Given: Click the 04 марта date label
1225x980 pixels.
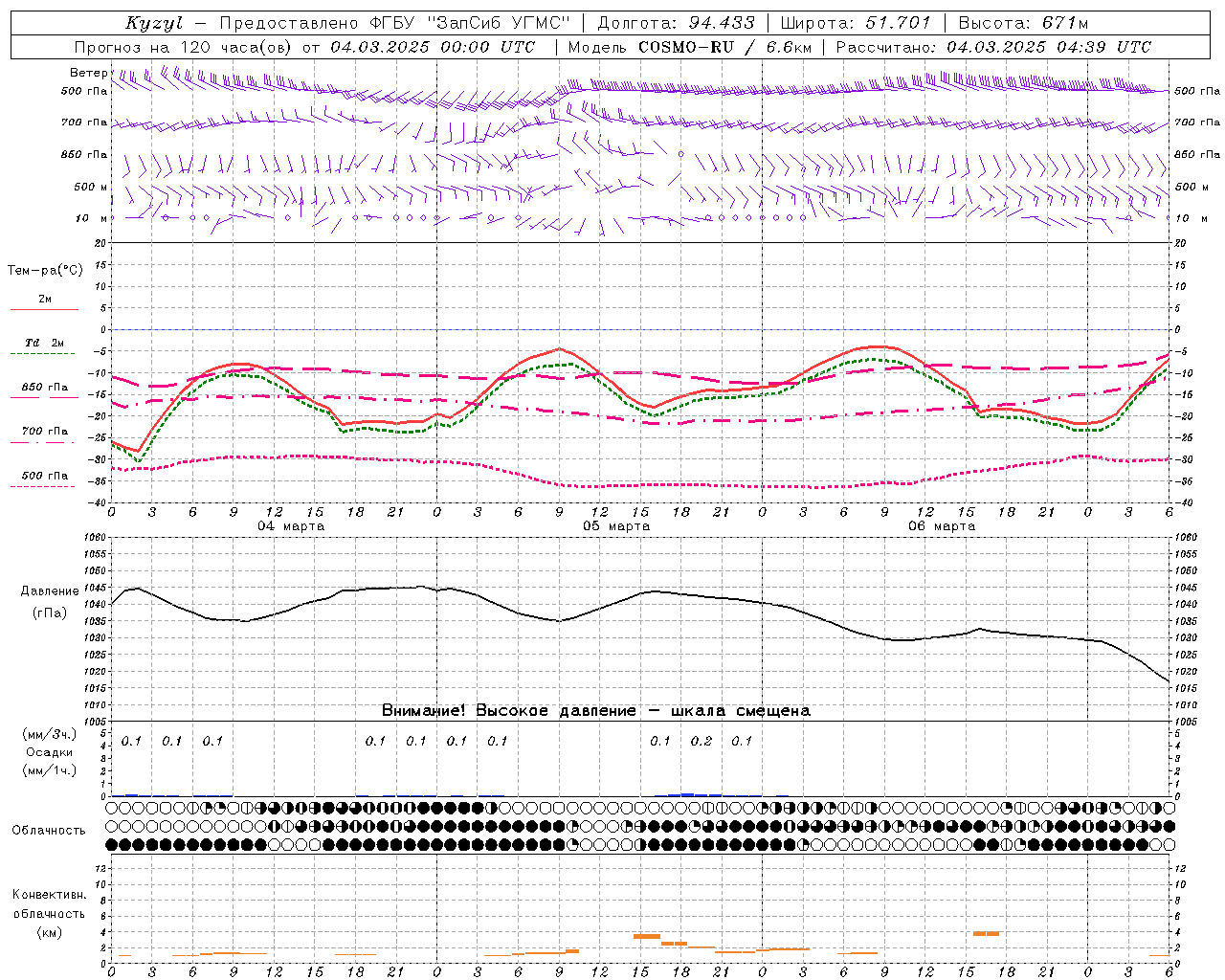Looking at the screenshot, I should (291, 526).
